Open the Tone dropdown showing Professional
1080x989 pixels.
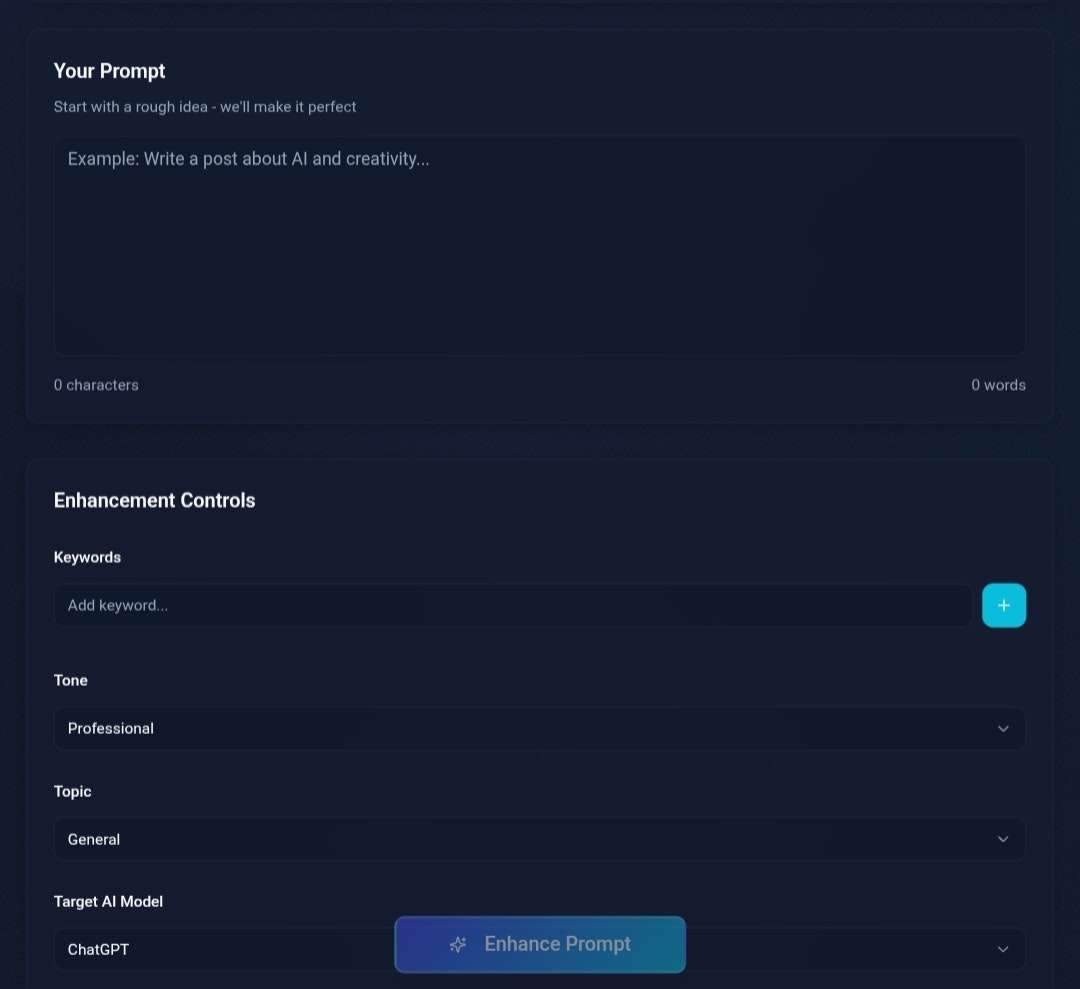(x=540, y=729)
